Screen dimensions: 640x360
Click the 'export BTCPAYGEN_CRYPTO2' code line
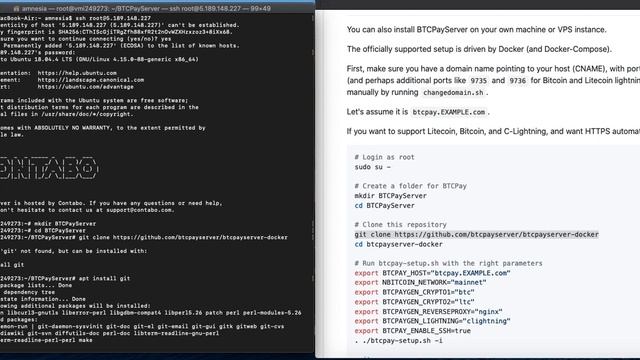tap(415, 302)
